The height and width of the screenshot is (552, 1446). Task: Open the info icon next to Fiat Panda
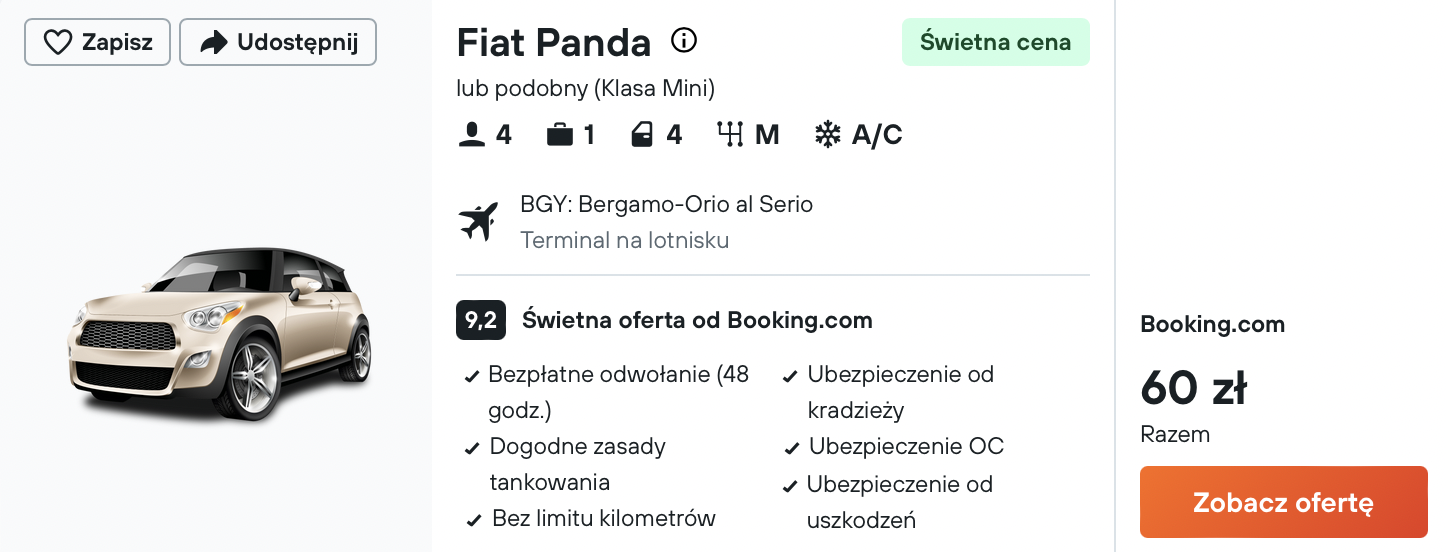(684, 41)
